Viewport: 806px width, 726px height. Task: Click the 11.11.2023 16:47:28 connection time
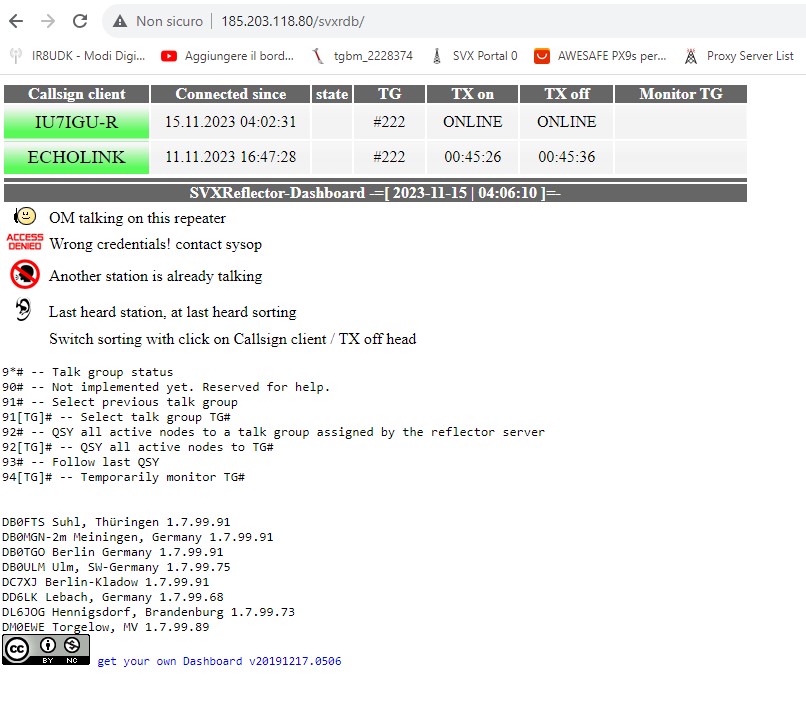click(x=230, y=157)
